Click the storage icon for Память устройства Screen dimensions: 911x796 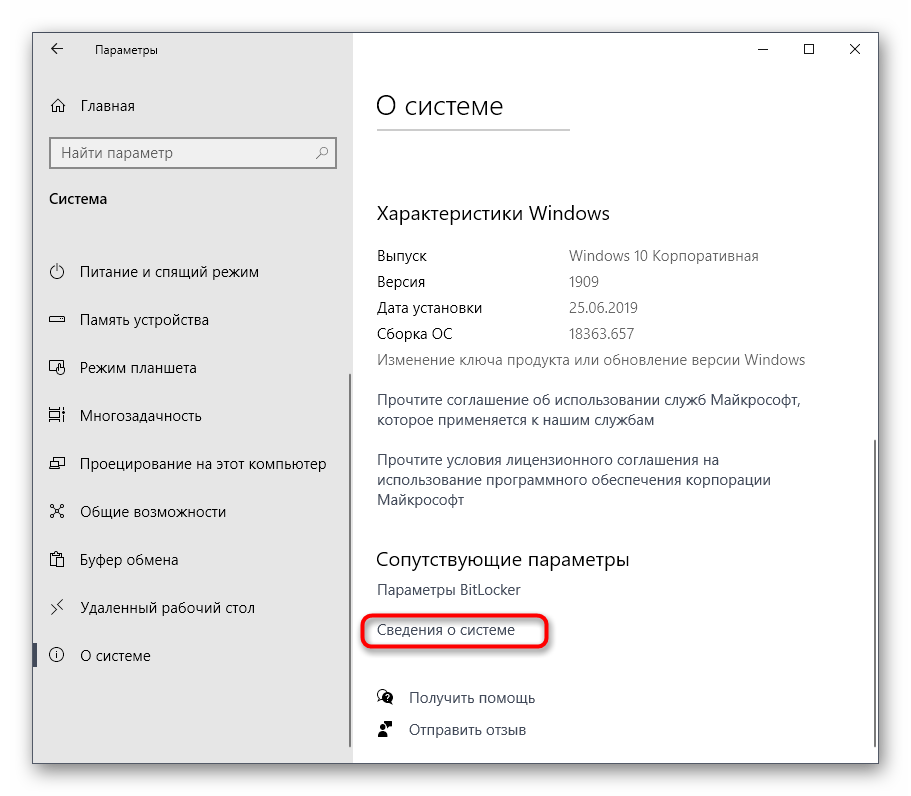(x=57, y=319)
